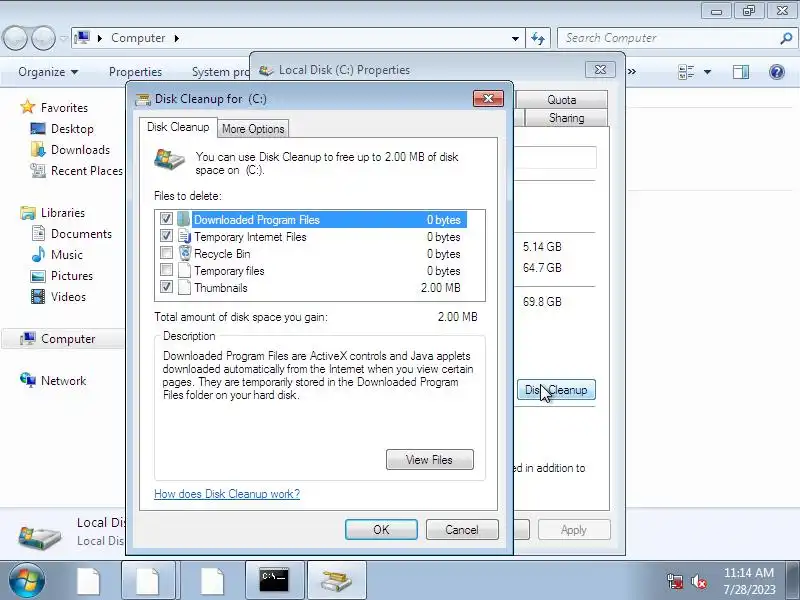The image size is (800, 600).
Task: Click the Temporary files page icon
Action: pos(184,270)
